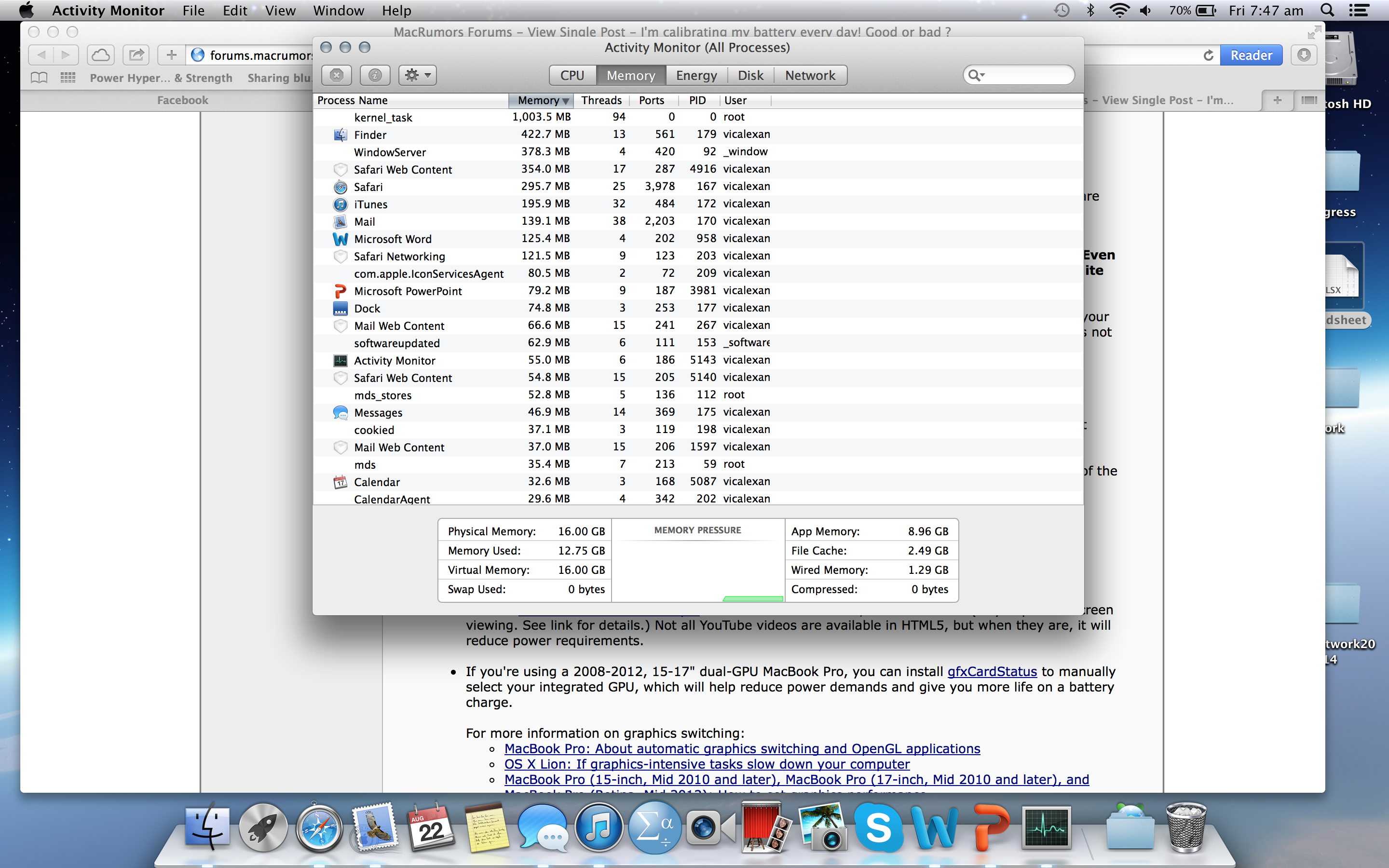Image resolution: width=1389 pixels, height=868 pixels.
Task: Open the File menu
Action: tap(193, 10)
